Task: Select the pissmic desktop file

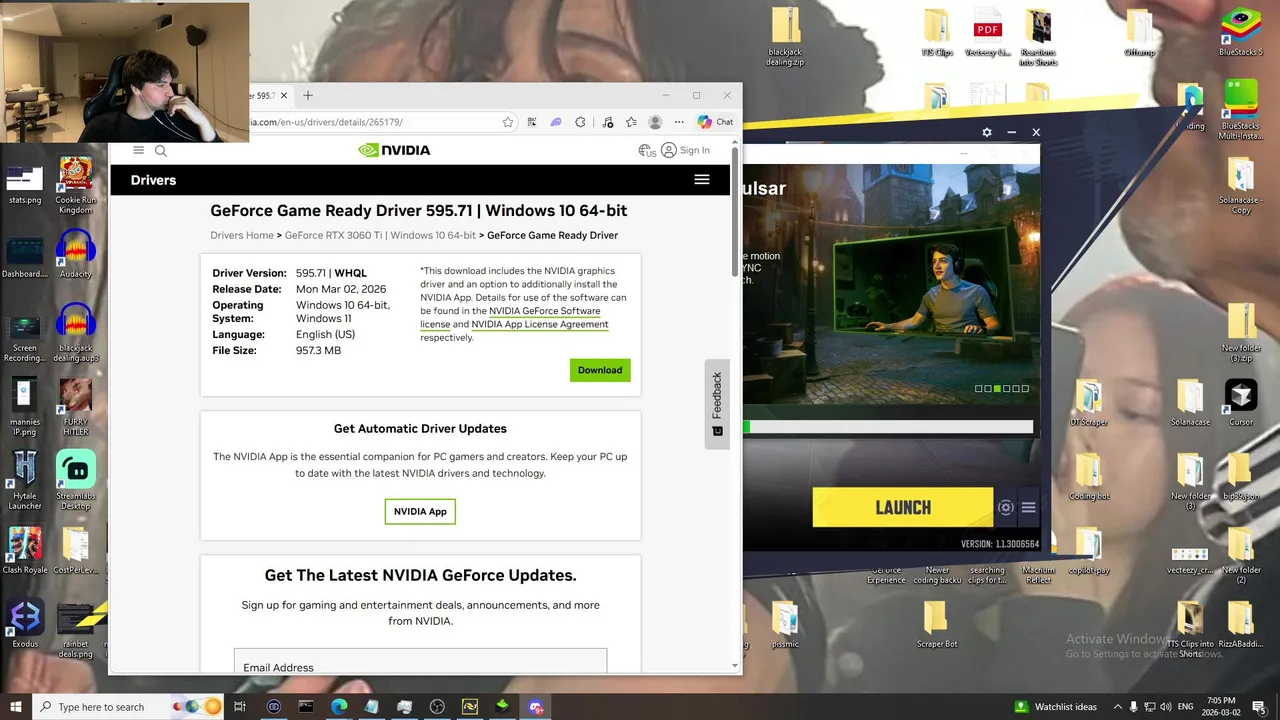Action: coord(786,624)
